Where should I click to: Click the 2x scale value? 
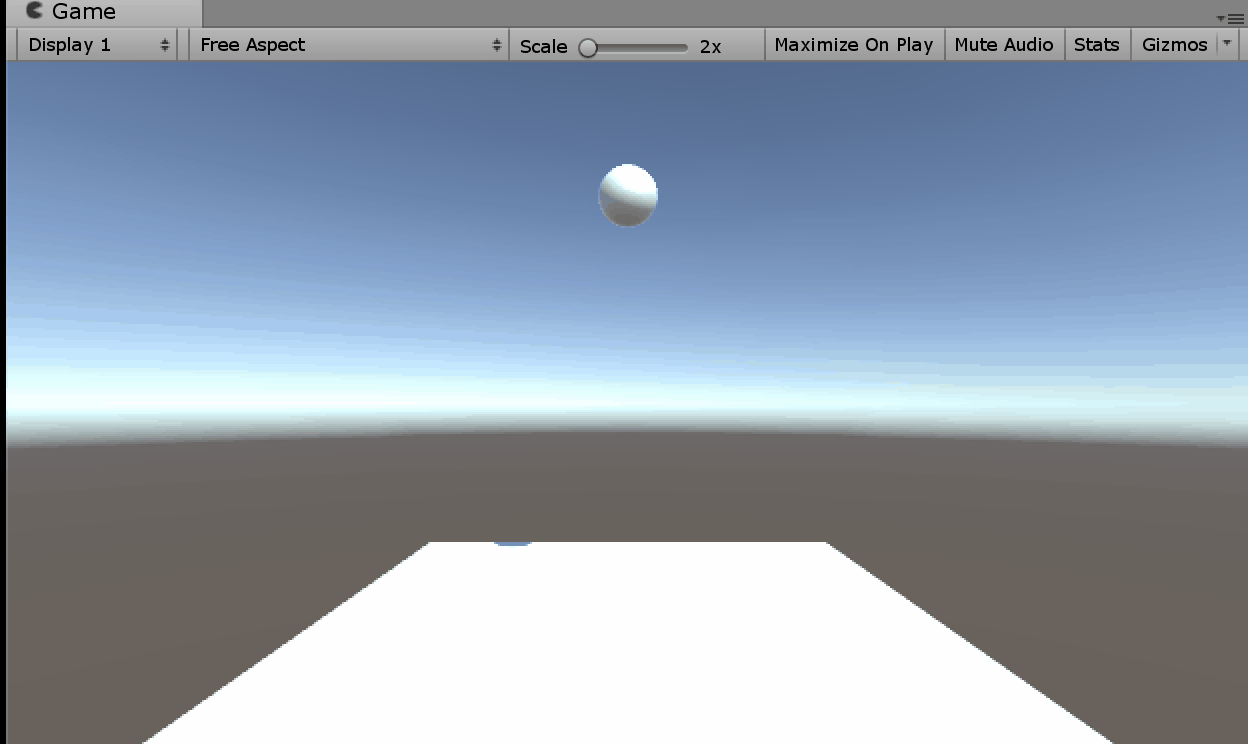710,46
